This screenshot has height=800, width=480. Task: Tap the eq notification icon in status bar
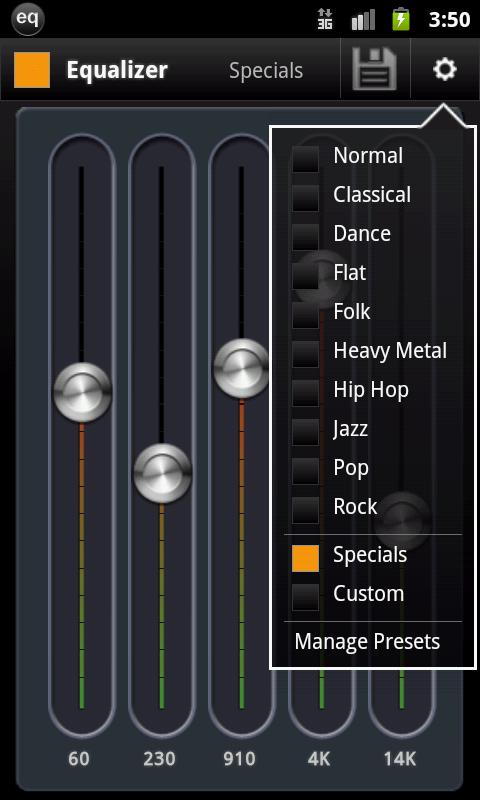(28, 19)
